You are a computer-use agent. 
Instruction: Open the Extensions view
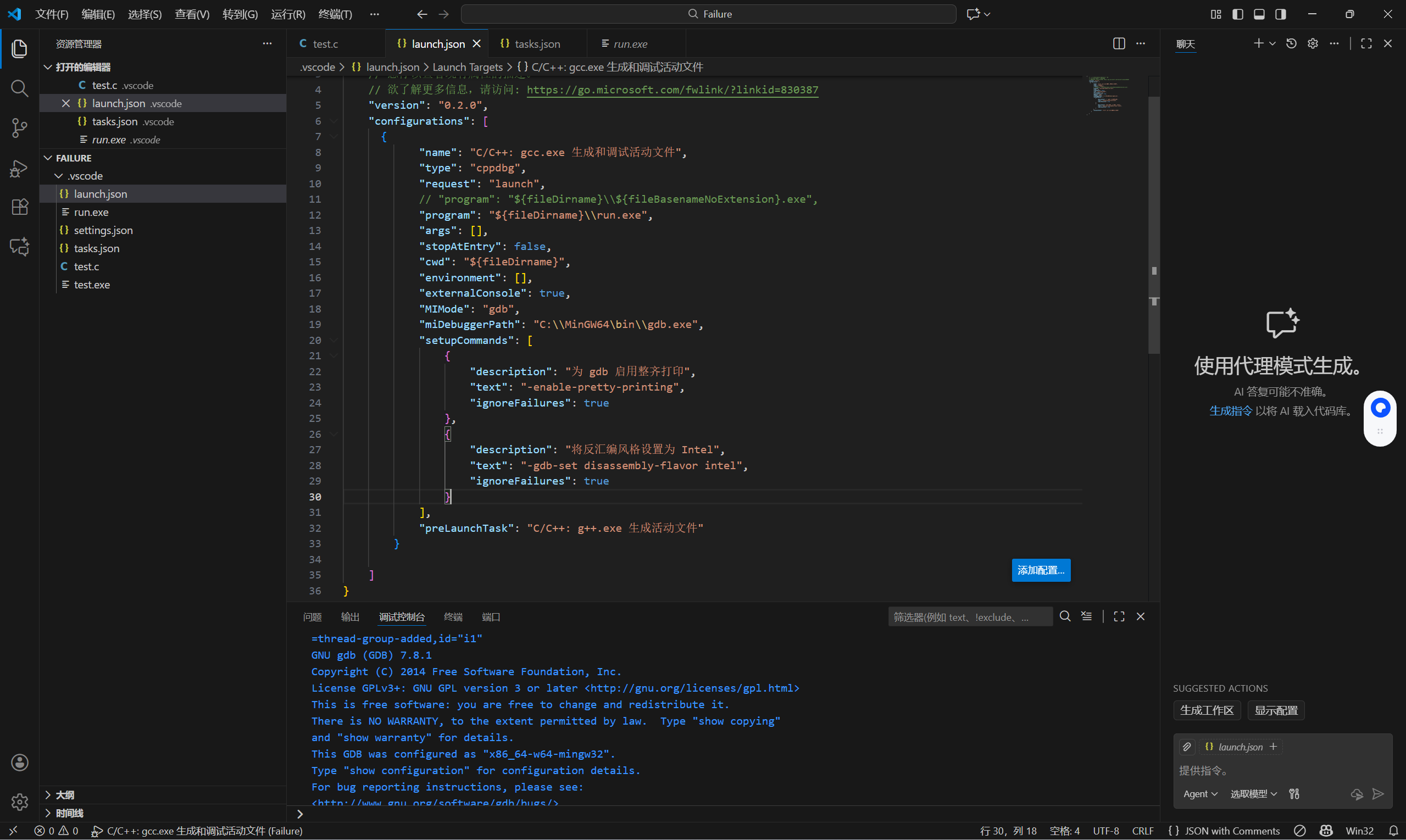pos(19,207)
